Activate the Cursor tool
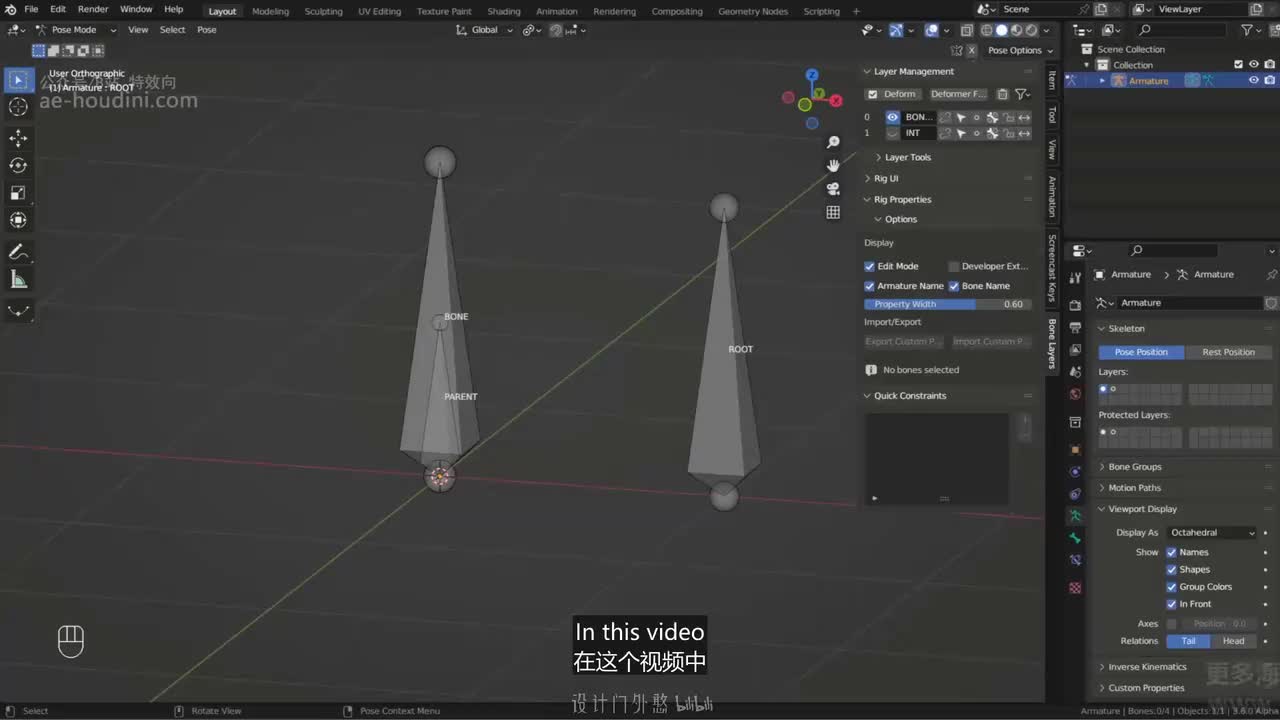Viewport: 1280px width, 720px height. pos(18,107)
